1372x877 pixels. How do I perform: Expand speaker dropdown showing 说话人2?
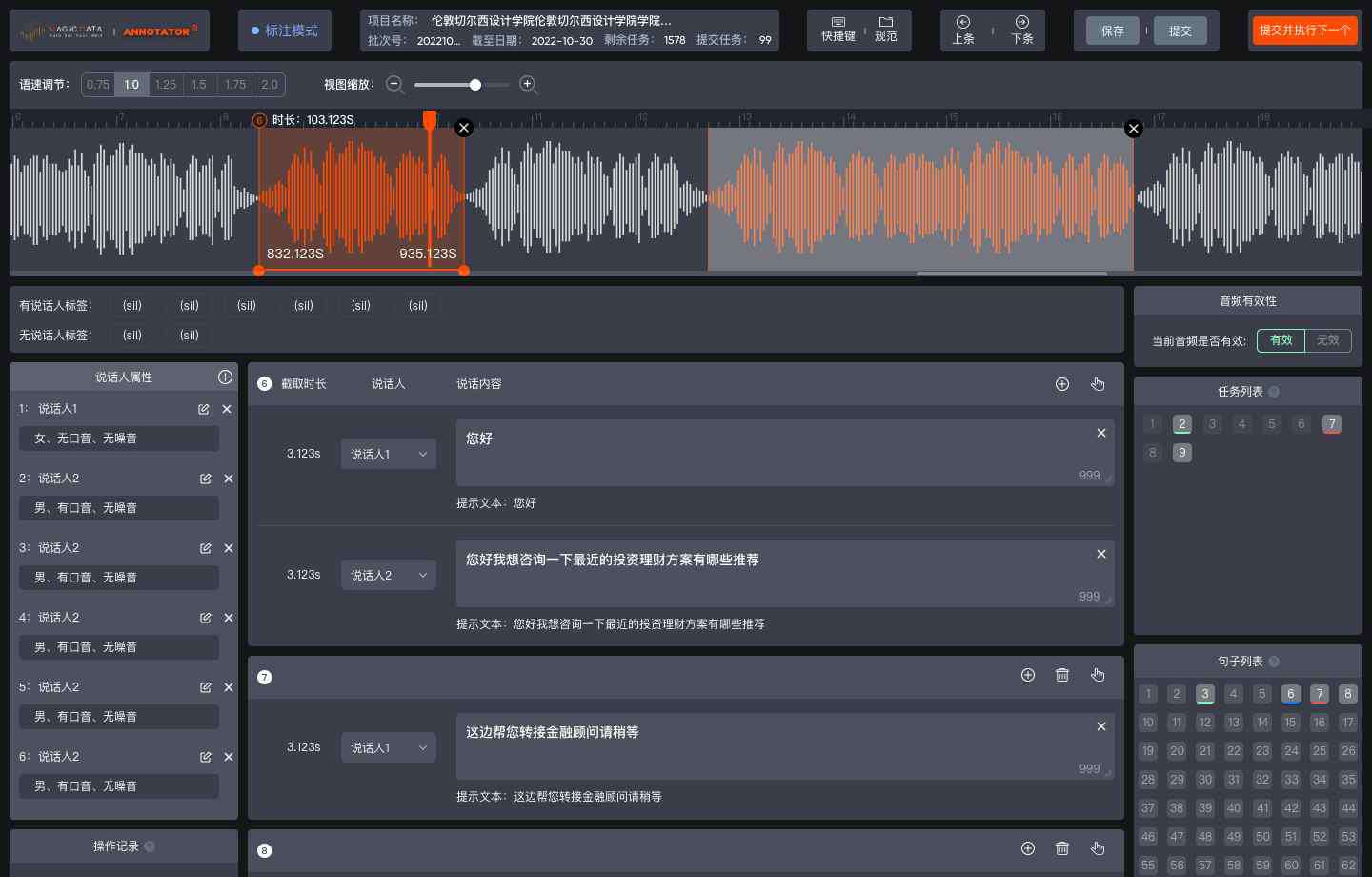pyautogui.click(x=389, y=575)
